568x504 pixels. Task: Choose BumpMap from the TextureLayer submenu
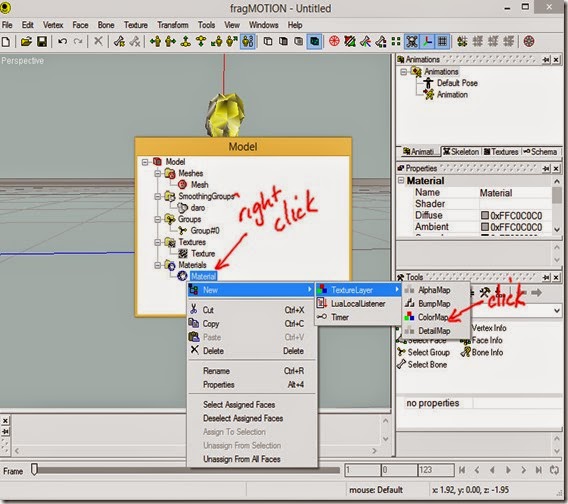(x=436, y=303)
